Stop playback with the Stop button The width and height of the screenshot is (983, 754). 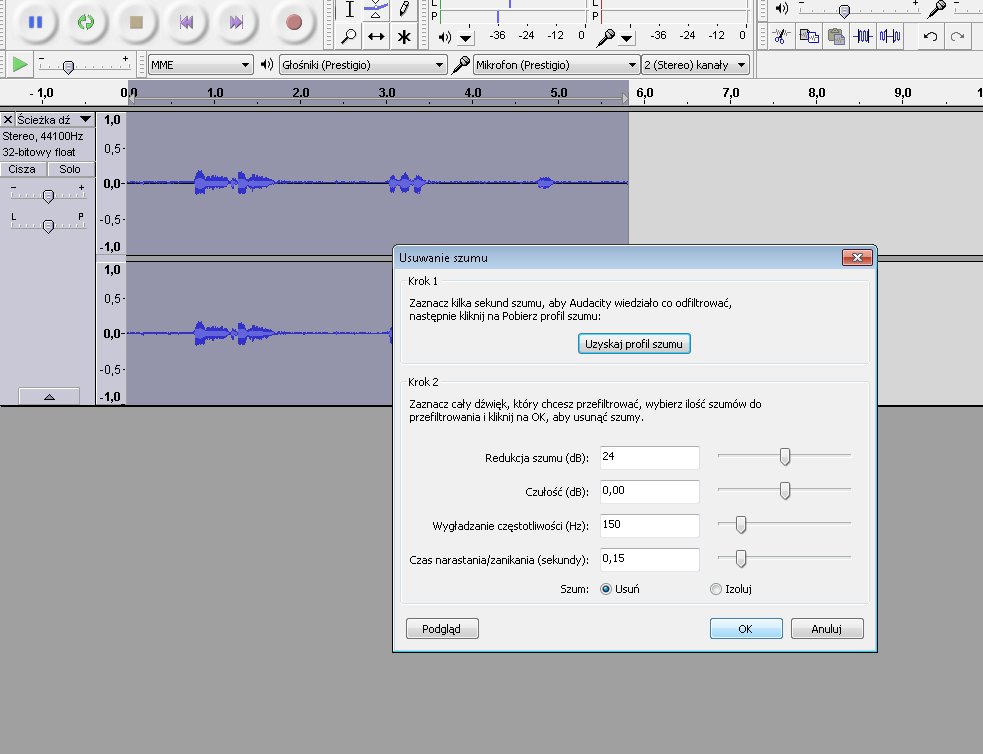136,22
